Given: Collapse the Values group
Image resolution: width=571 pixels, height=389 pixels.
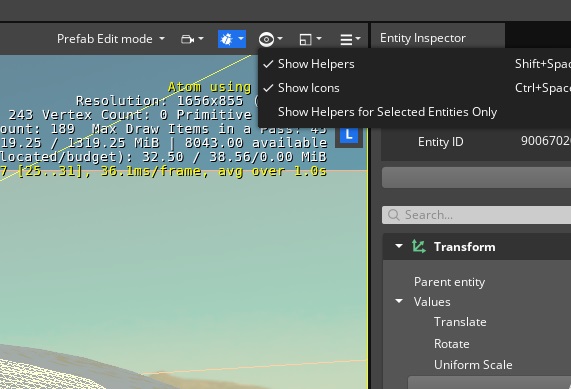Looking at the screenshot, I should click(x=399, y=301).
